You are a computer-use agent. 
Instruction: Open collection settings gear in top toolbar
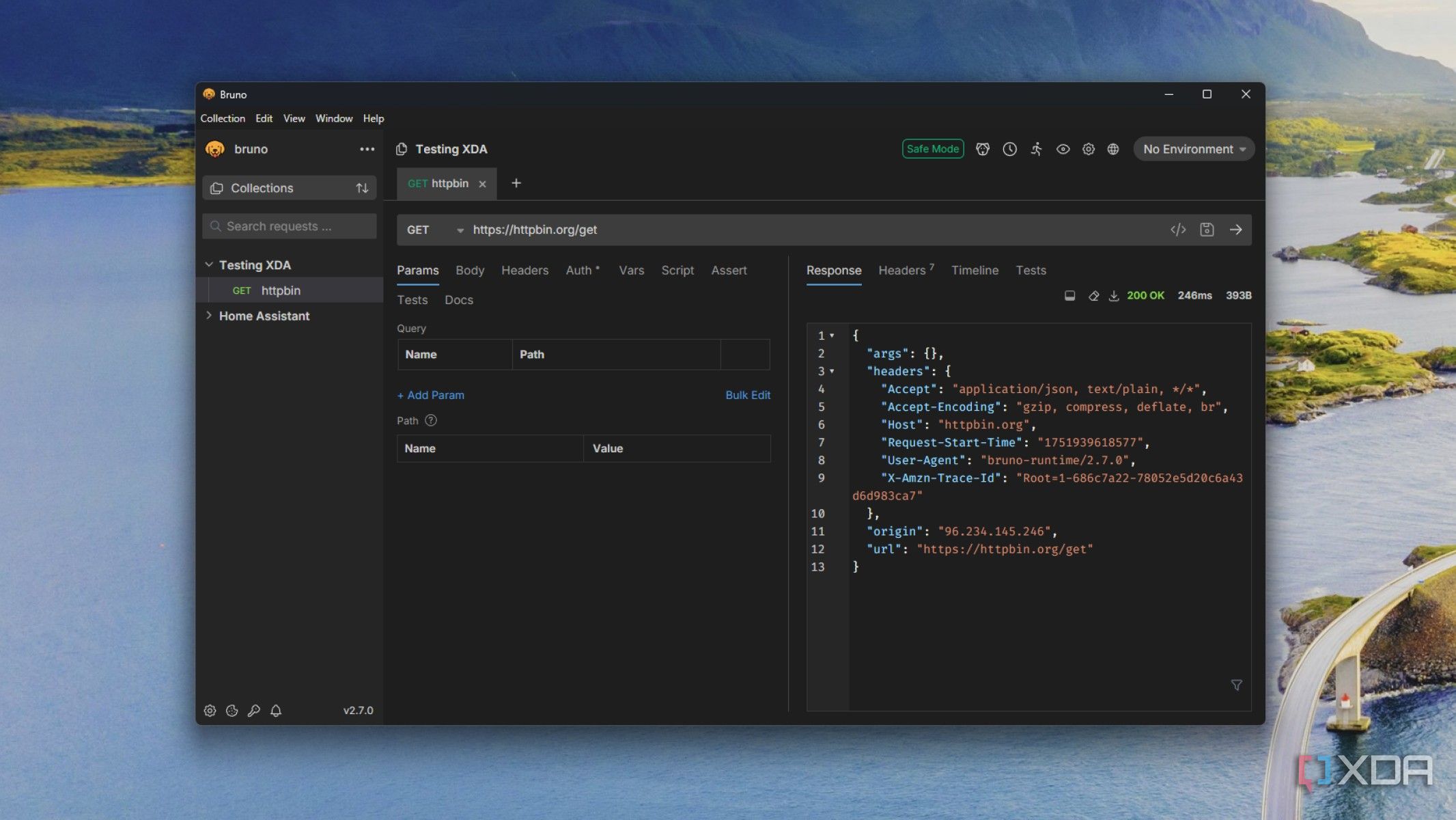click(1088, 149)
